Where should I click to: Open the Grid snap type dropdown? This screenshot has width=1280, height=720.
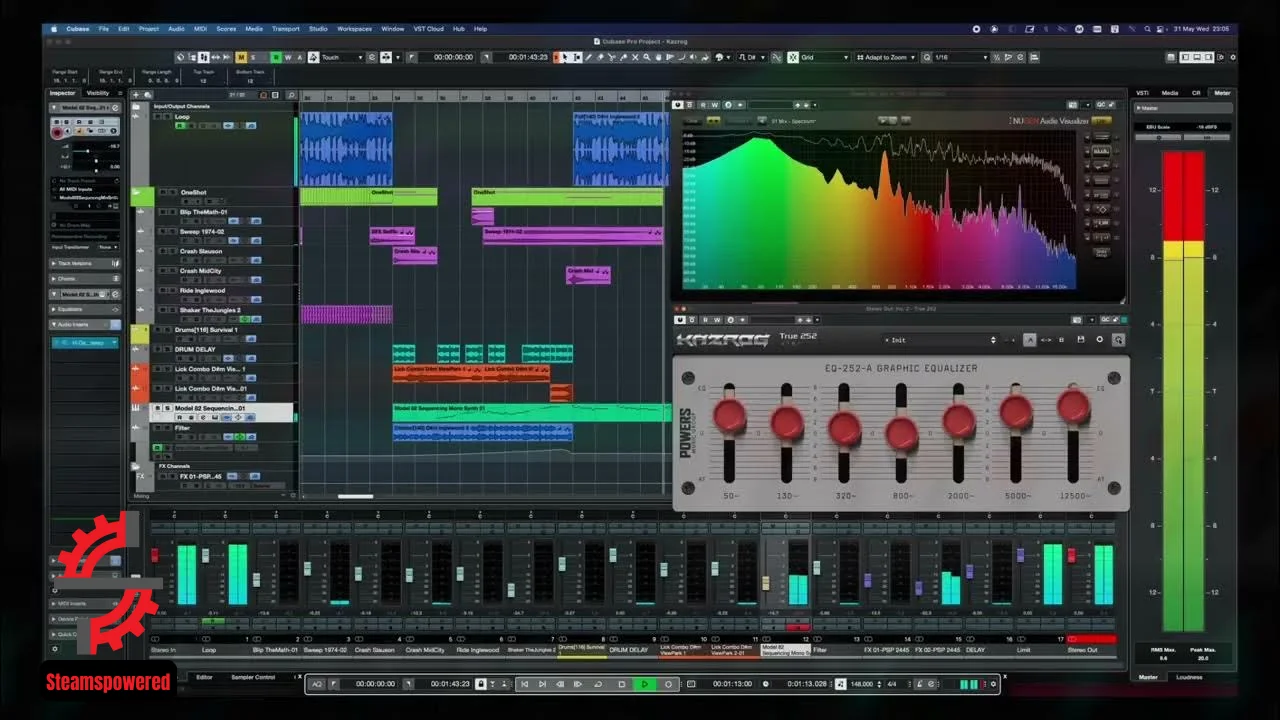click(826, 57)
